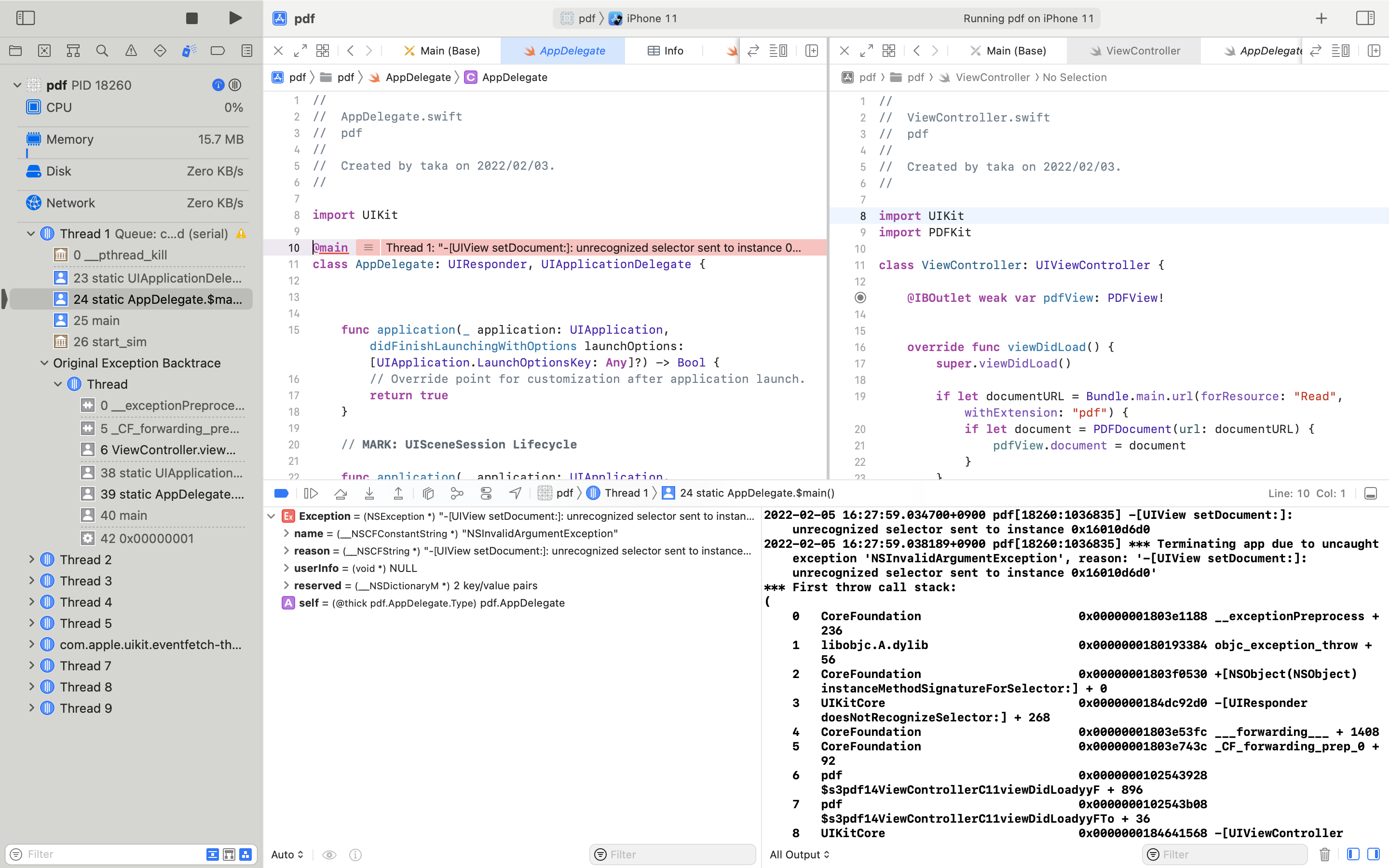
Task: Collapse the Original Exception Backtrace group
Action: pos(44,363)
